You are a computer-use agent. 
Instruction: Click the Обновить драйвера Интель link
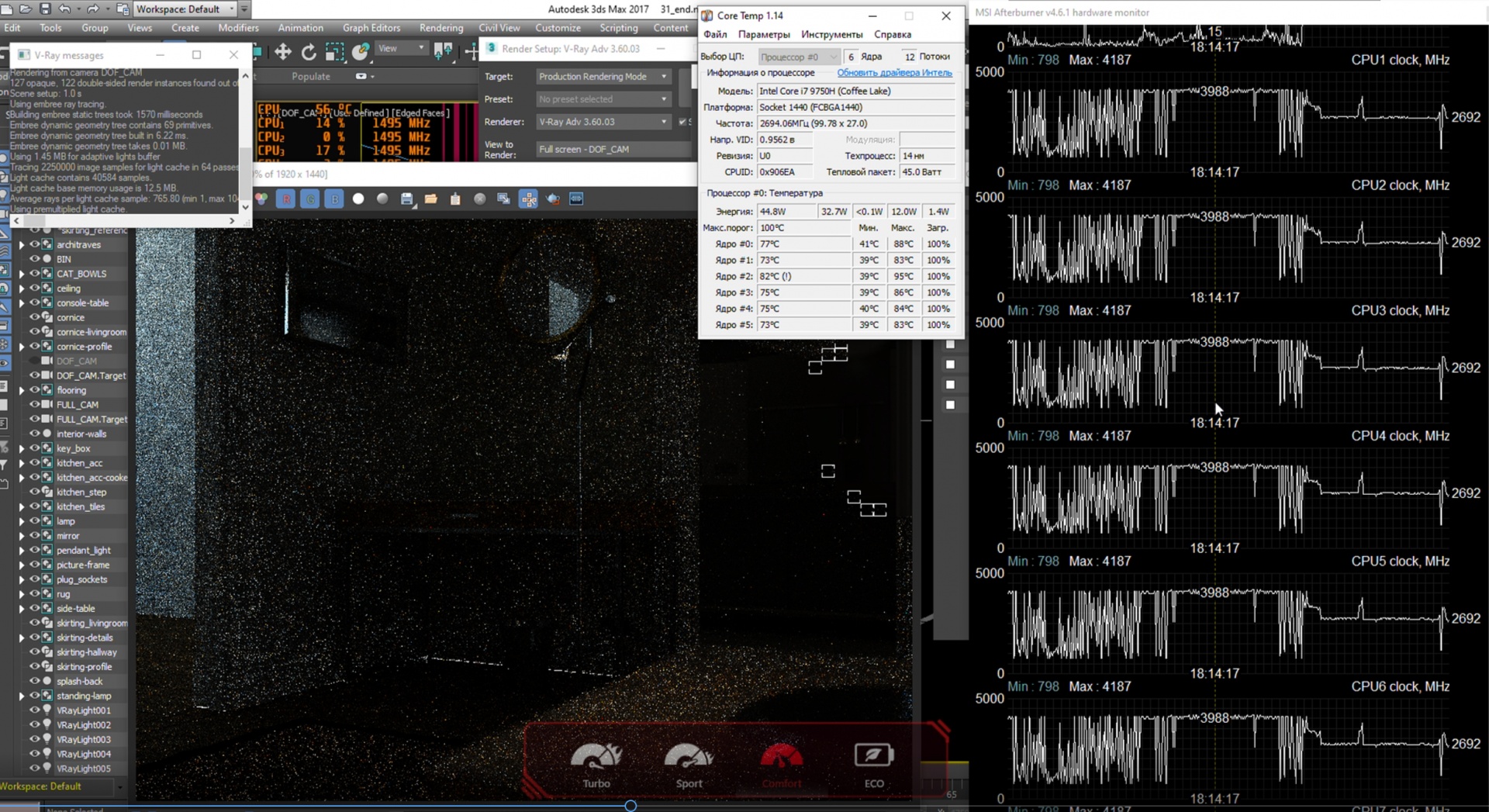pyautogui.click(x=894, y=72)
